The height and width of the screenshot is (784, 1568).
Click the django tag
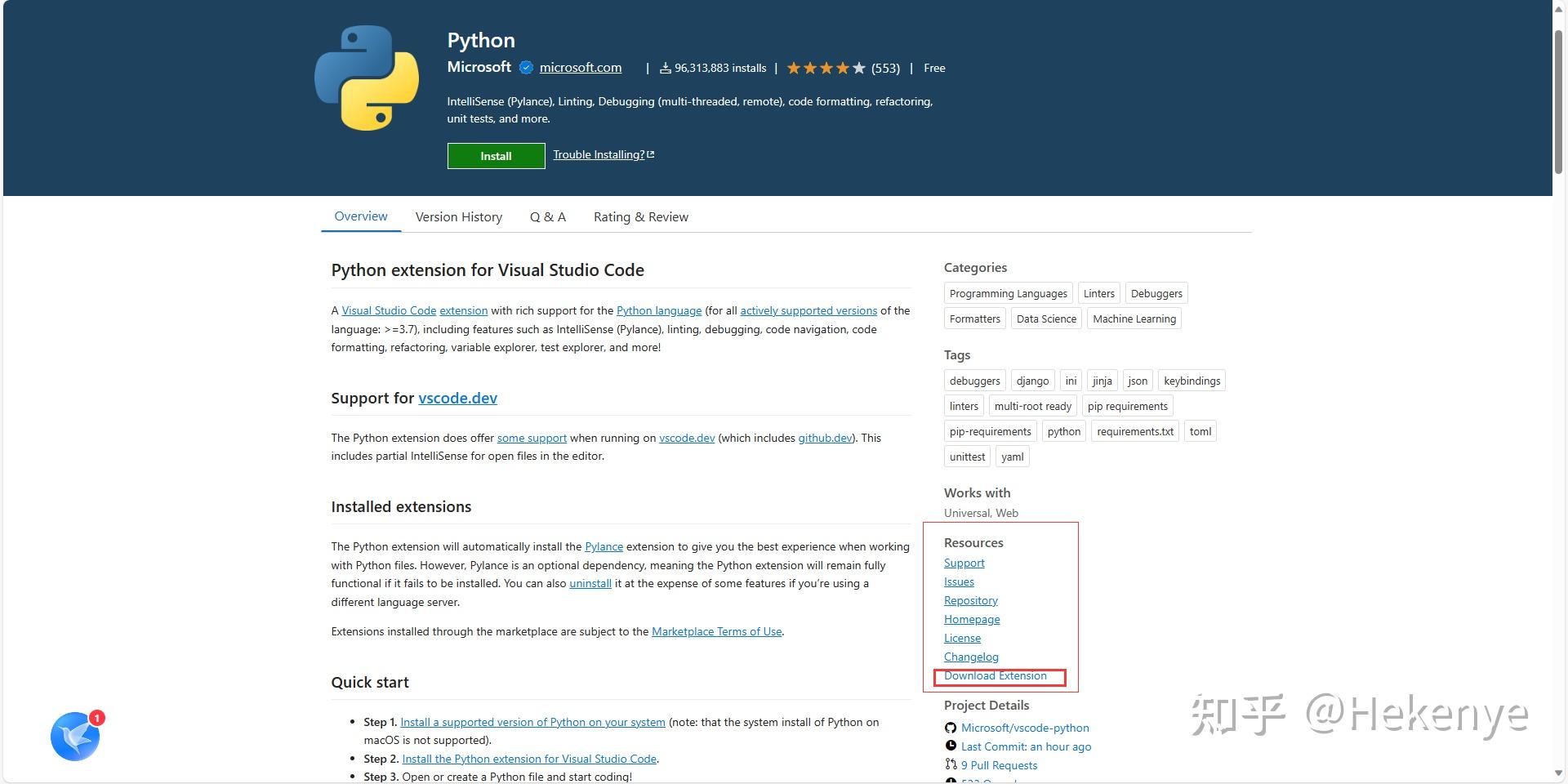coord(1032,381)
